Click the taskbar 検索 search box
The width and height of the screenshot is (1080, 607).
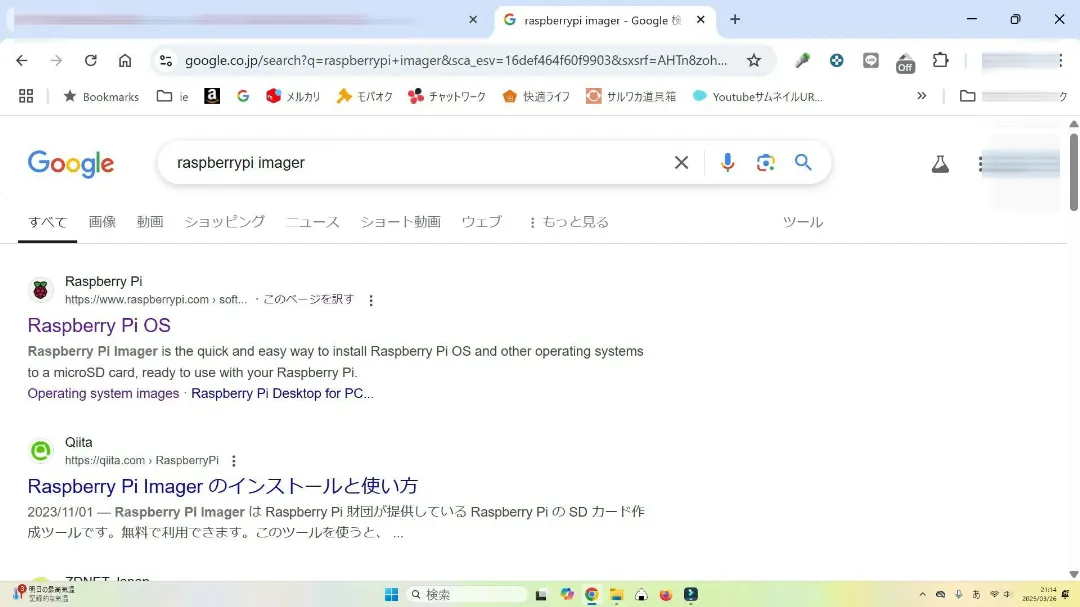[x=467, y=595]
